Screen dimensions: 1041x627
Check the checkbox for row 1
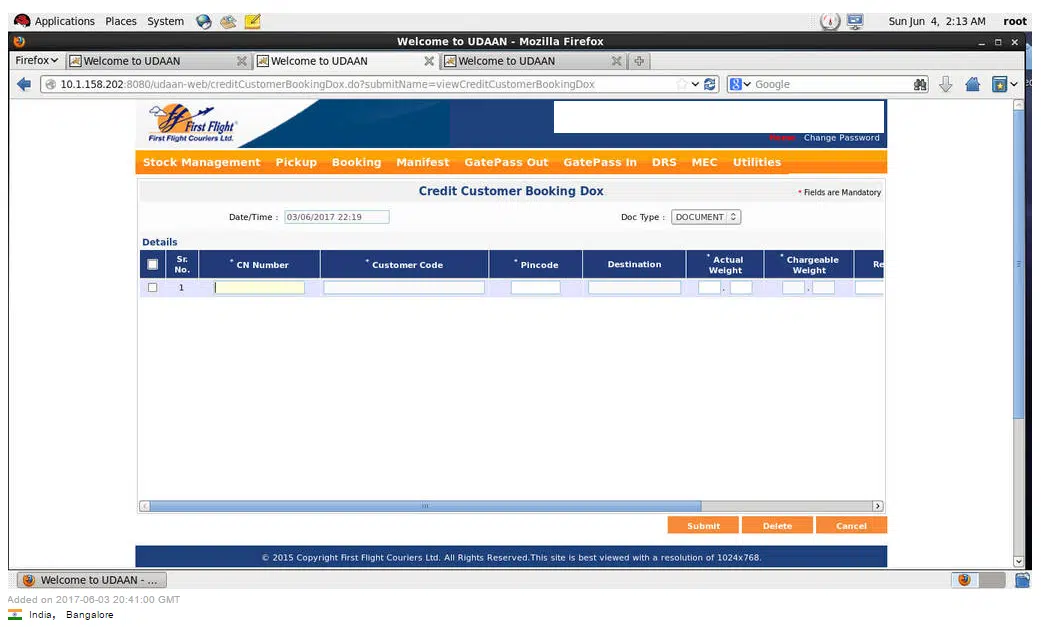point(152,287)
